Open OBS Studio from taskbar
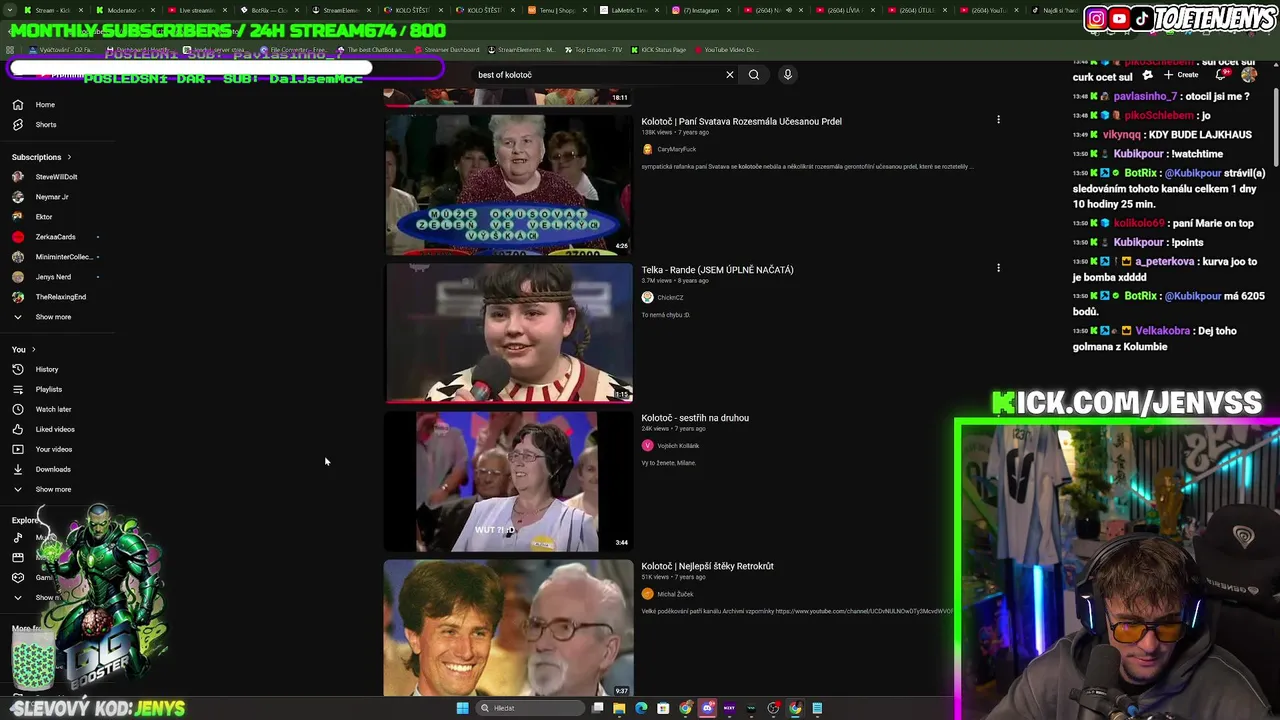This screenshot has height=720, width=1280. [773, 708]
